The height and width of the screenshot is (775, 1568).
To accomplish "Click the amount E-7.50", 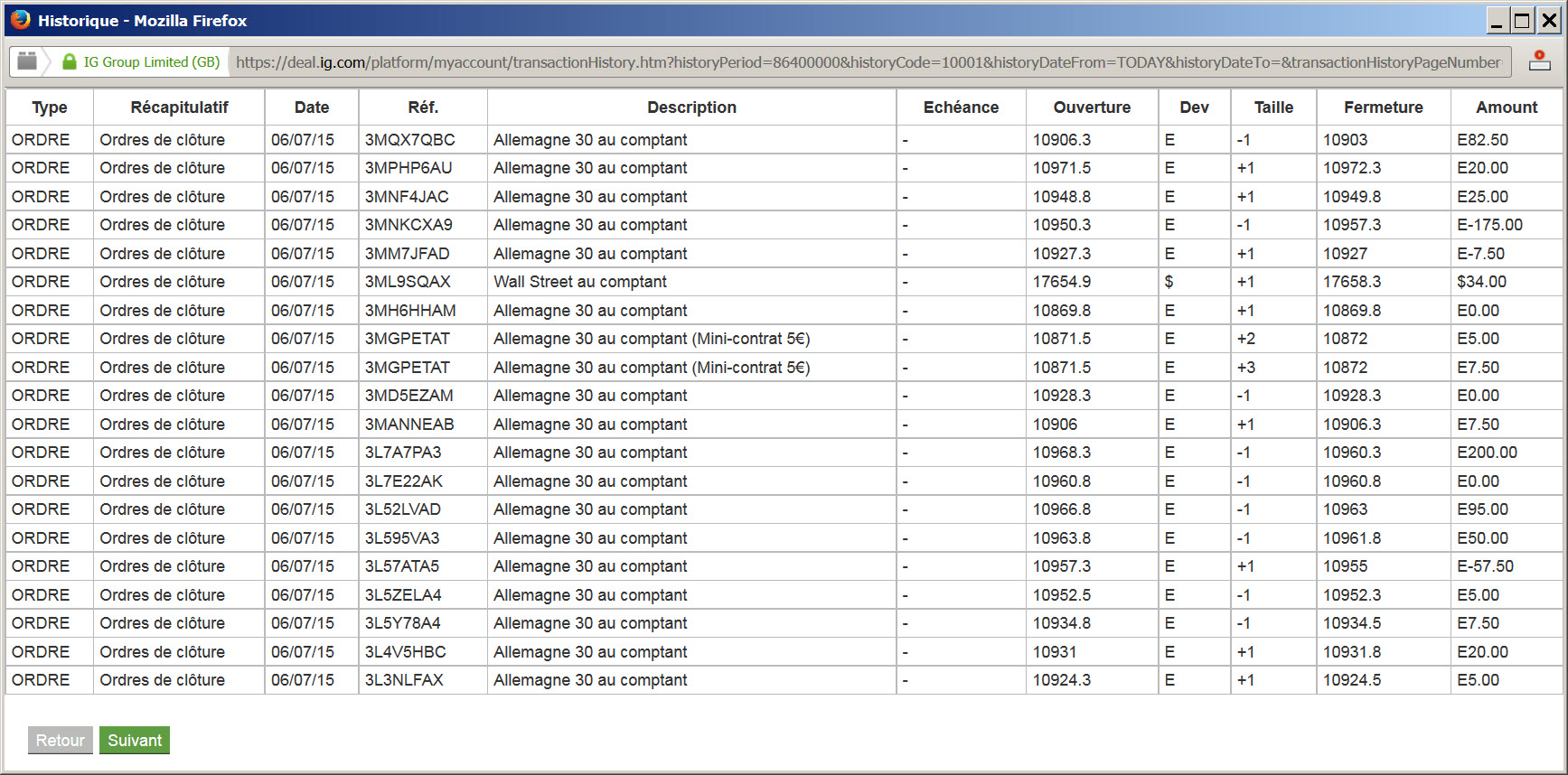I will point(1481,254).
